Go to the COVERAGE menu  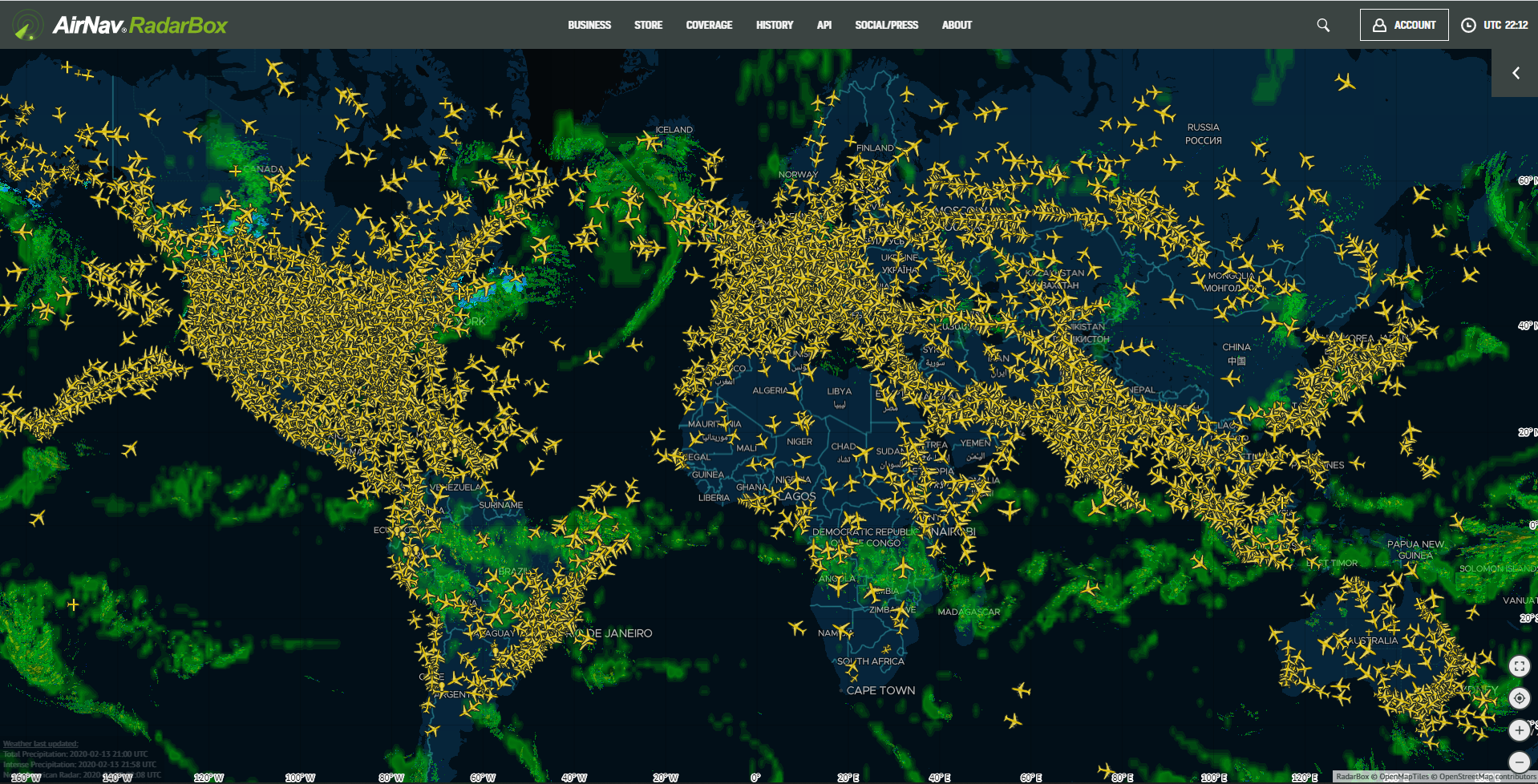tap(709, 25)
